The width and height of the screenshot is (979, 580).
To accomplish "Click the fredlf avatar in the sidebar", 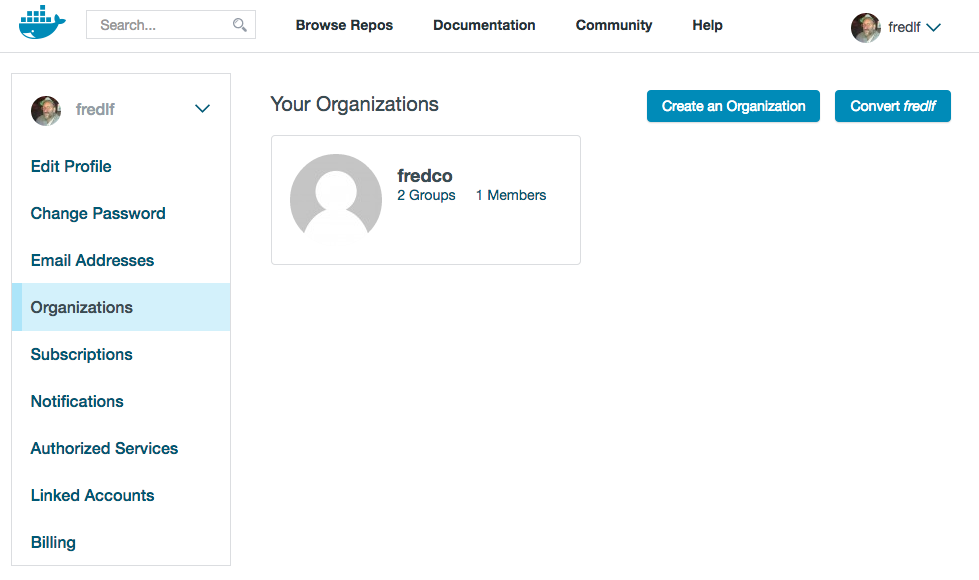I will (46, 111).
